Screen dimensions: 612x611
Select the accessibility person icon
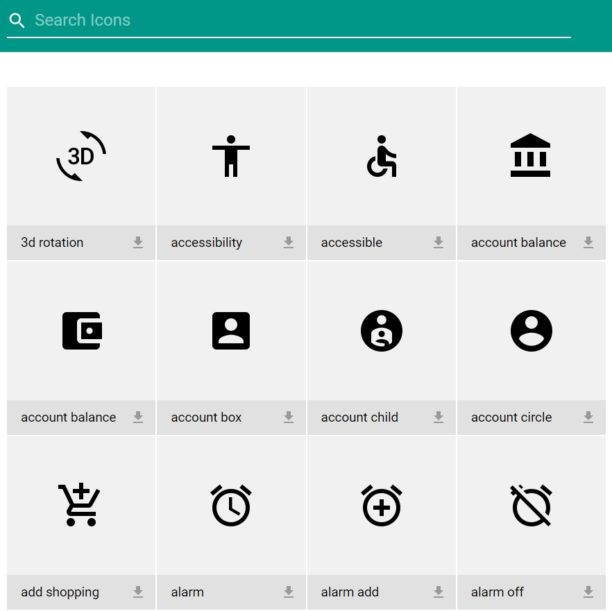point(231,156)
